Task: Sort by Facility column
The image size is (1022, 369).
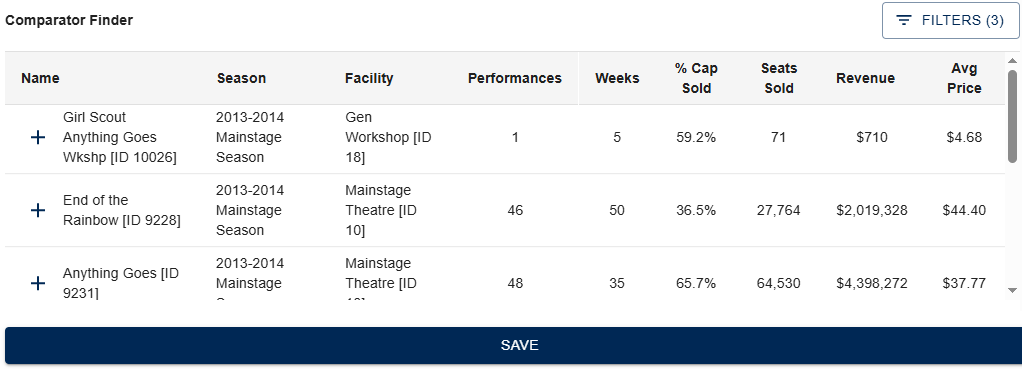Action: (x=369, y=78)
